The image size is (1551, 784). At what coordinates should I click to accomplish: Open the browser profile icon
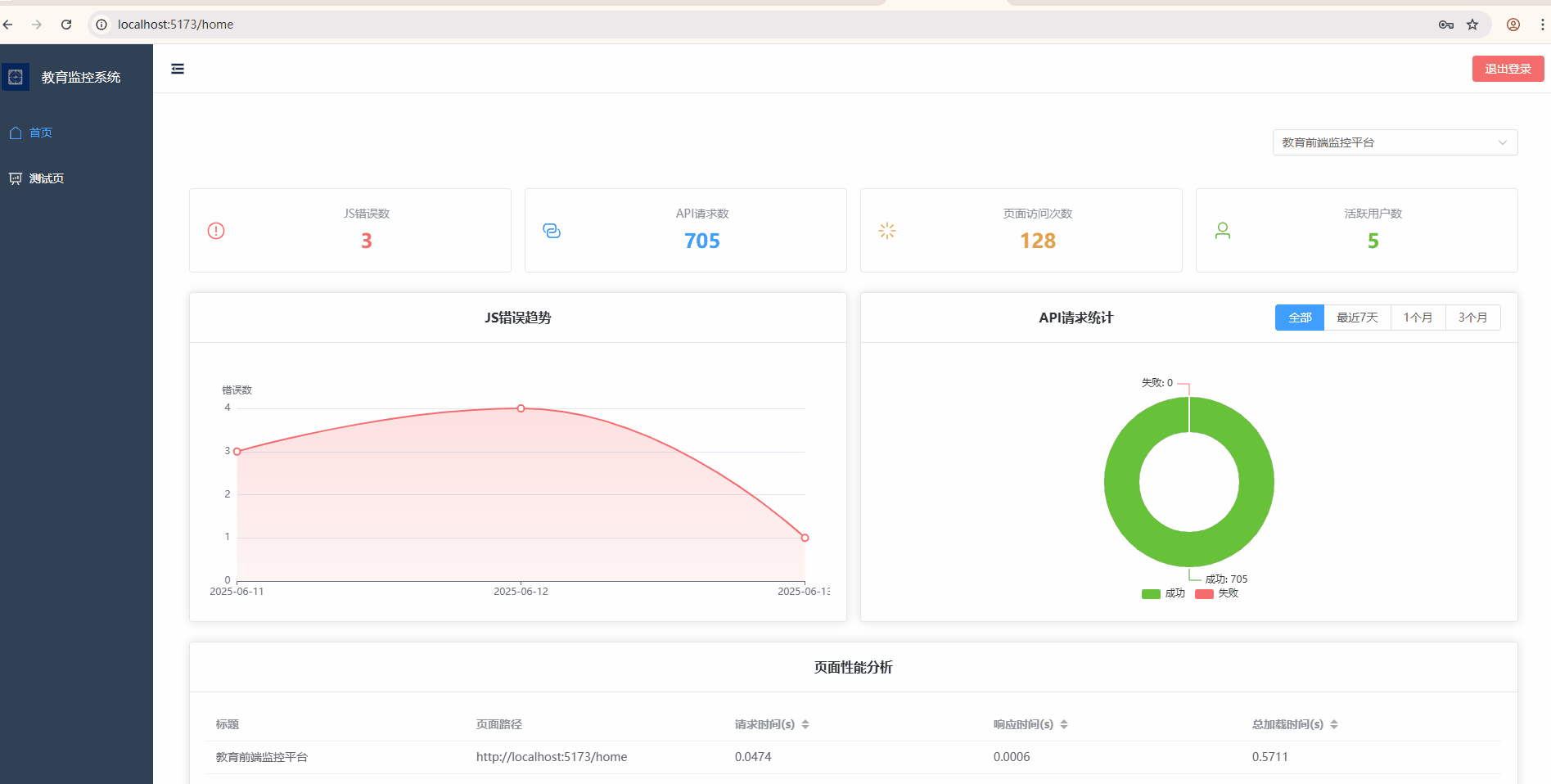pos(1513,25)
